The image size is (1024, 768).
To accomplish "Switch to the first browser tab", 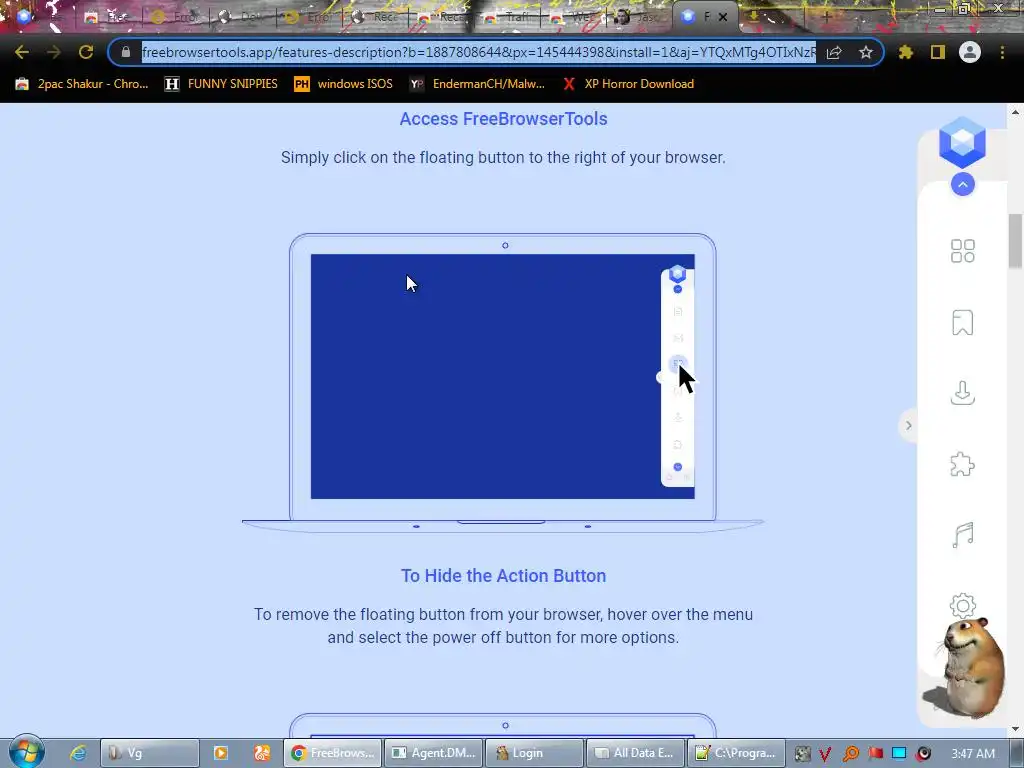I will pos(40,18).
